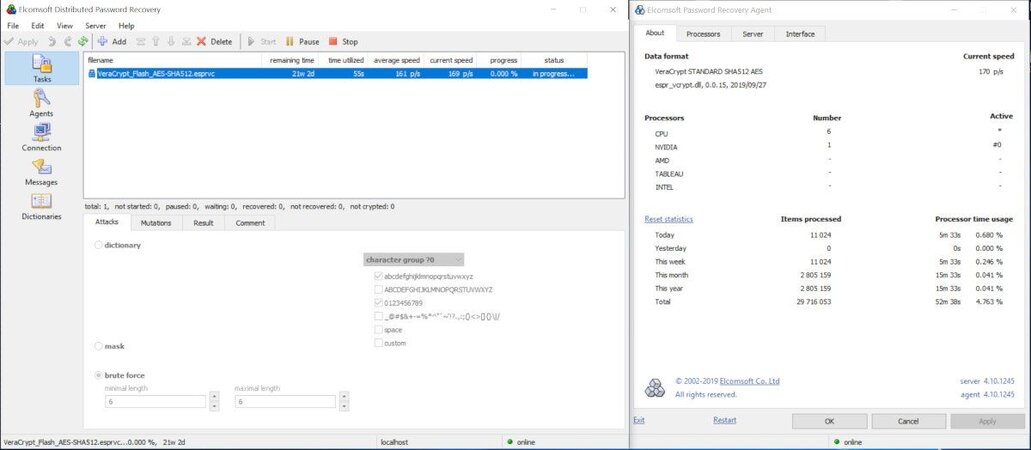This screenshot has height=450, width=1031.
Task: Toggle digits 0123456789 checkbox
Action: [378, 303]
